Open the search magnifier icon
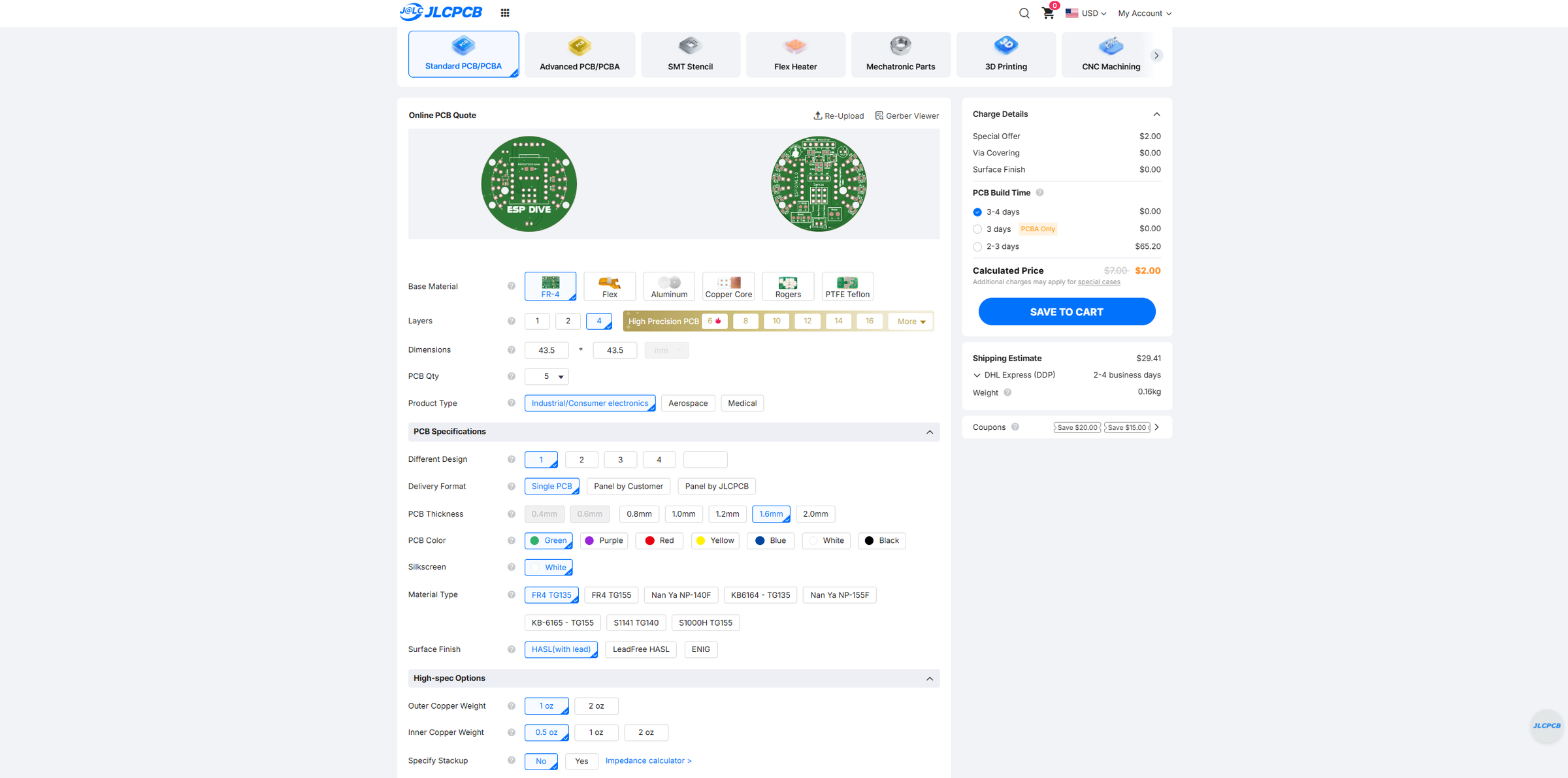This screenshot has height=778, width=1568. point(1024,13)
